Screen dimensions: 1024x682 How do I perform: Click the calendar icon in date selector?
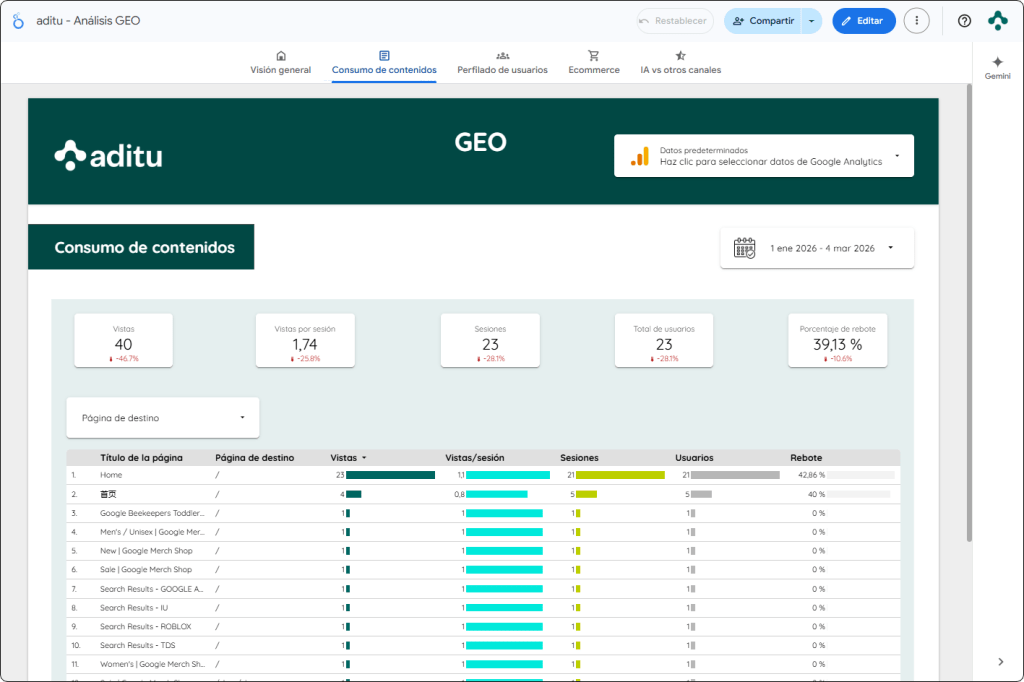click(745, 248)
